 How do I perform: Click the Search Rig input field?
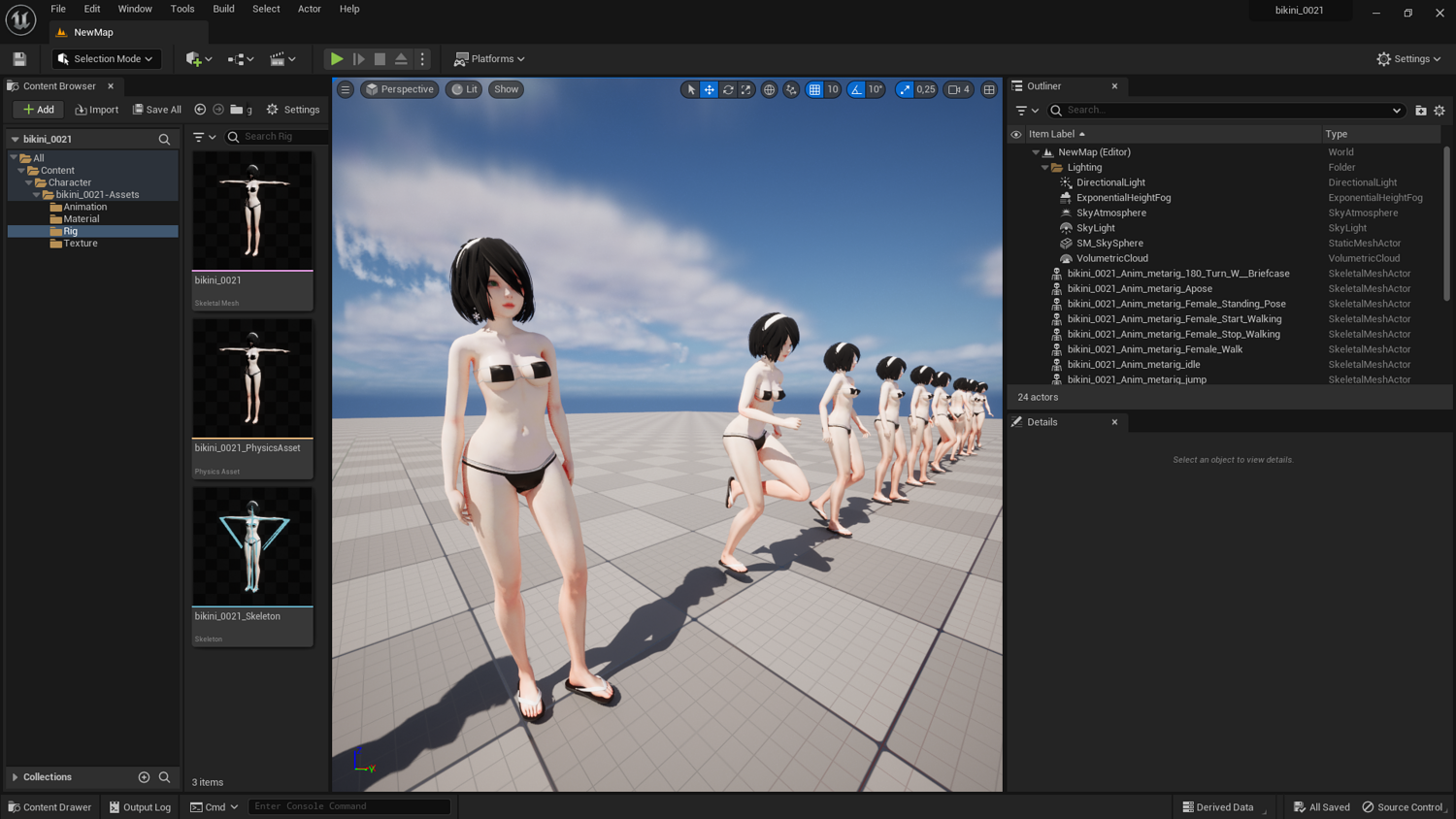(x=277, y=137)
